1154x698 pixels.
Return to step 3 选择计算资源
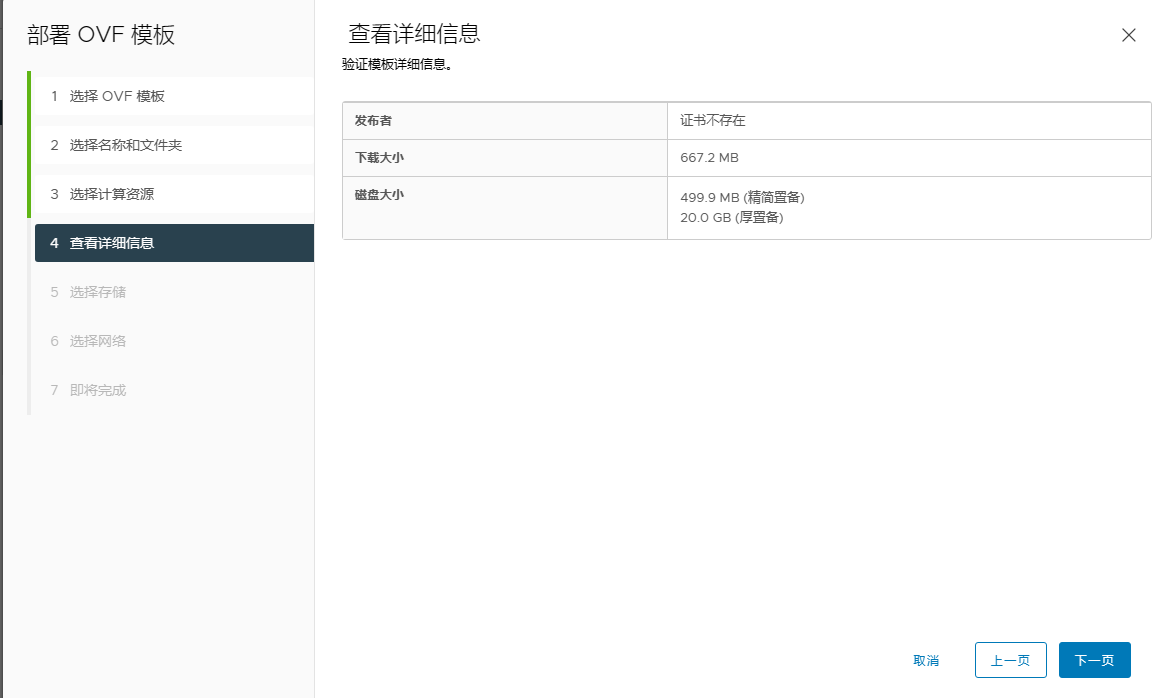(x=125, y=194)
